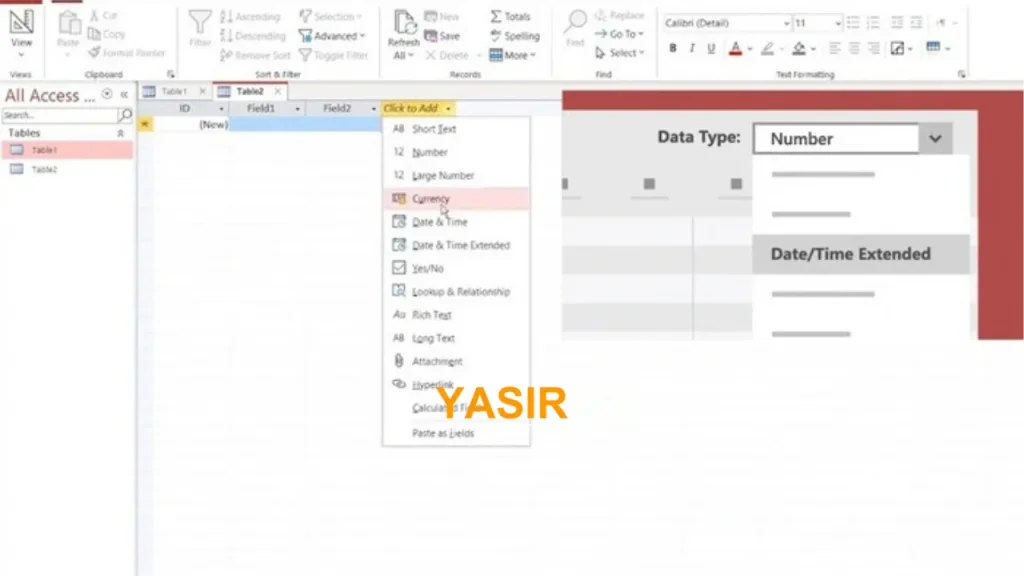Click Replace in Find group
This screenshot has height=576, width=1024.
(619, 15)
